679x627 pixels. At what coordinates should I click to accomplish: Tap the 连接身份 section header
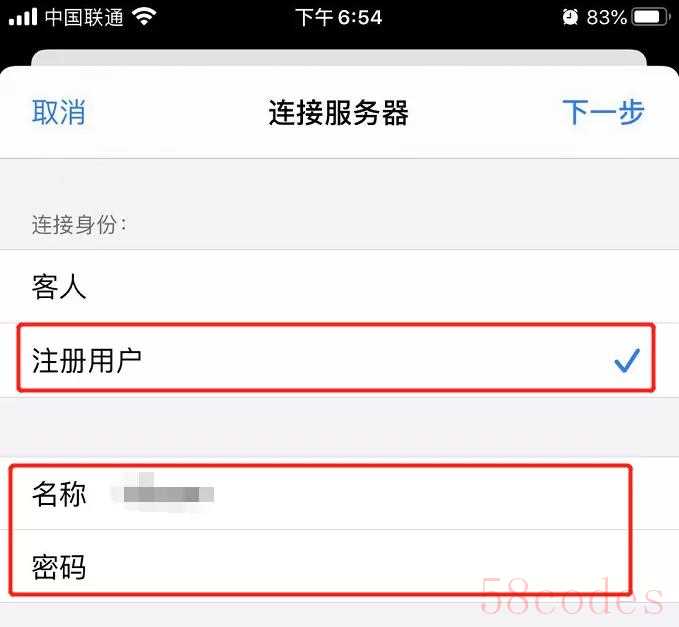(x=79, y=225)
